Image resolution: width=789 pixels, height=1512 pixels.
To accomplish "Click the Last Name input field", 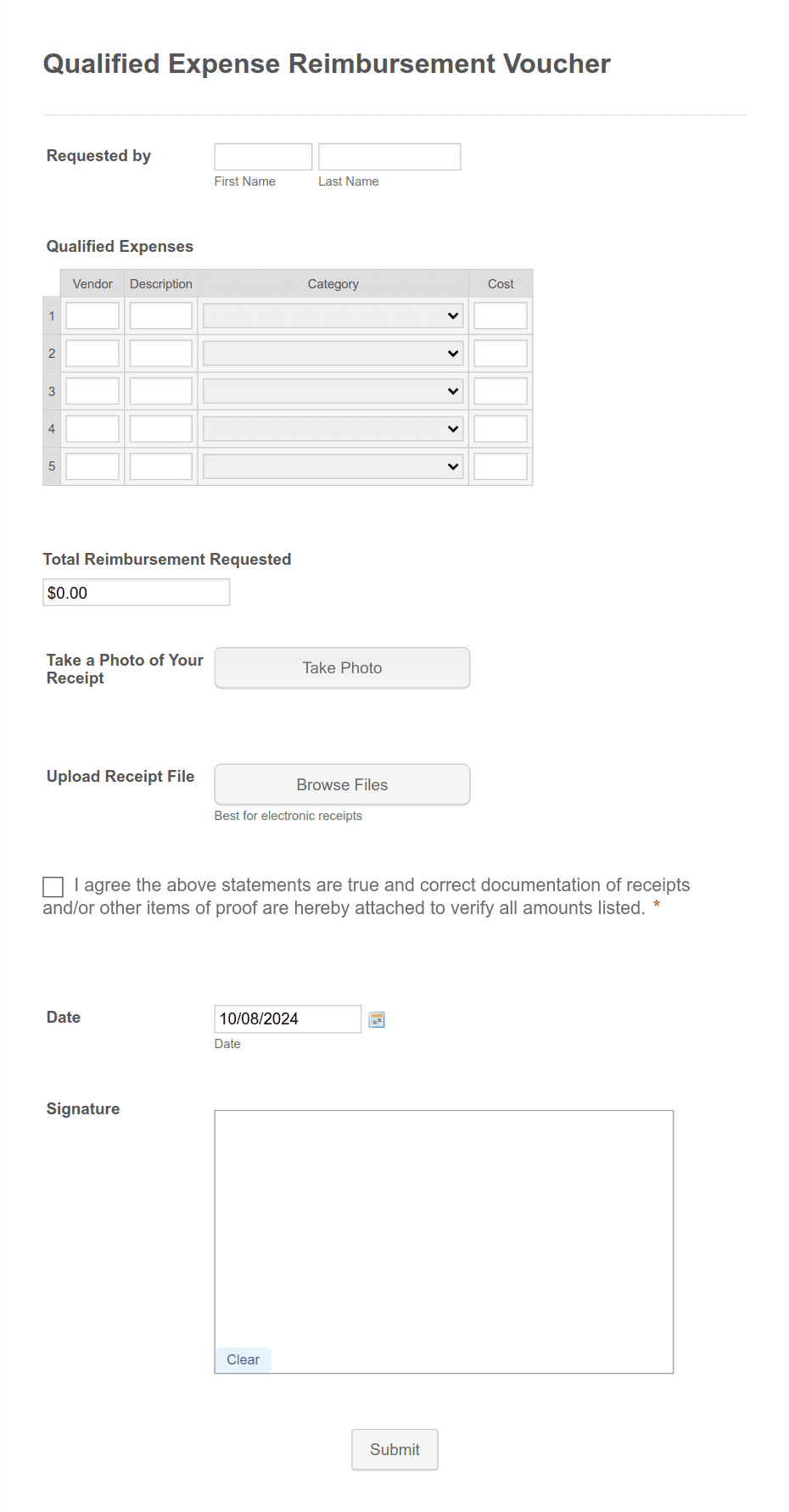I will [389, 156].
